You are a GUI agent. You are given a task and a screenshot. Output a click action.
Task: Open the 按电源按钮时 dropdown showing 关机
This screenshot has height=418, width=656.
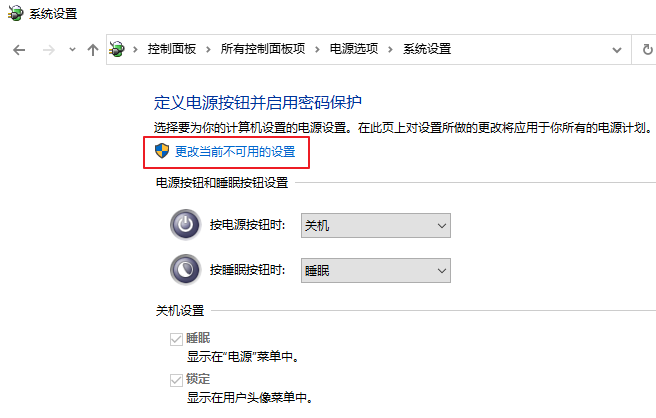(x=375, y=226)
